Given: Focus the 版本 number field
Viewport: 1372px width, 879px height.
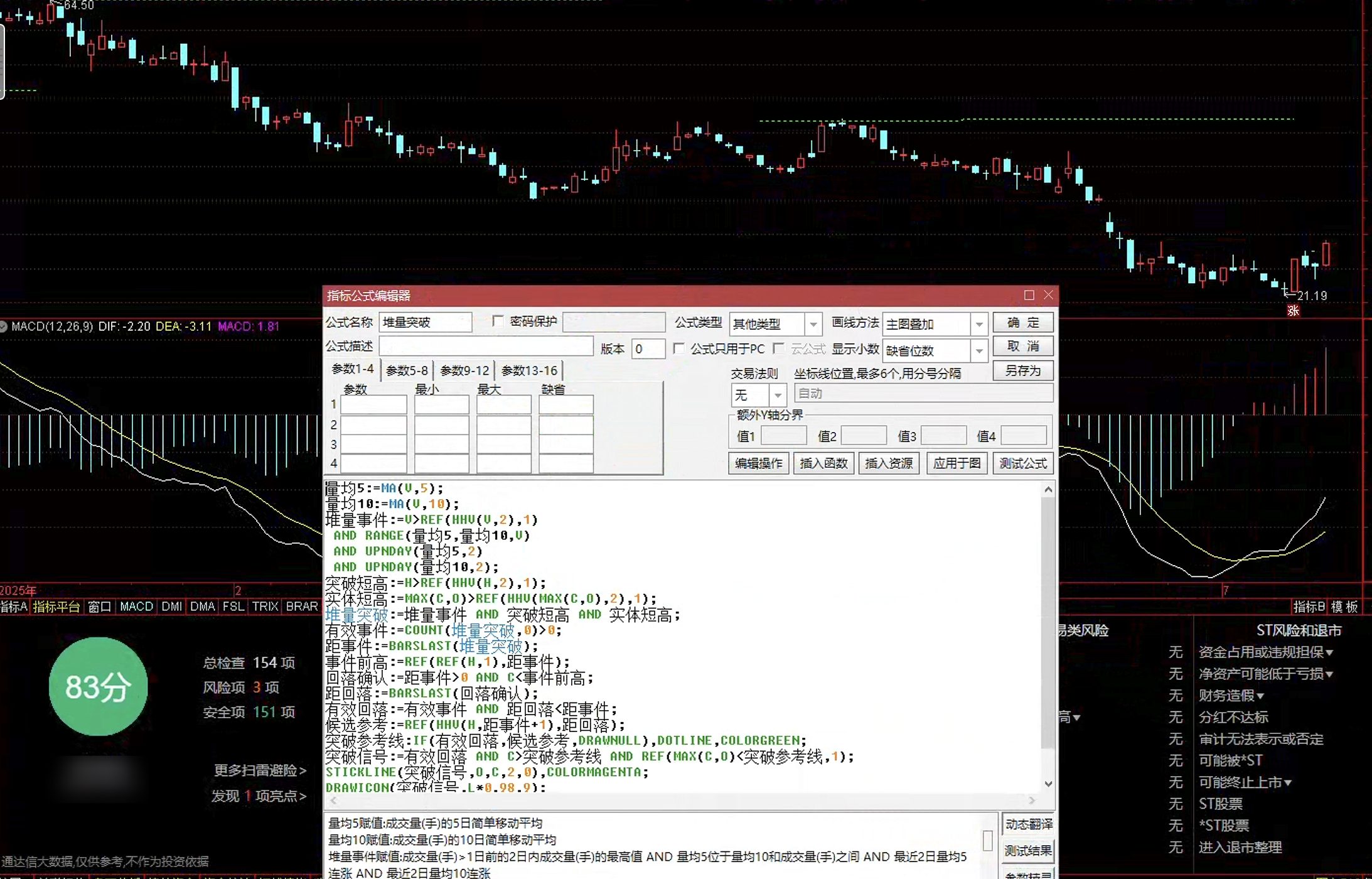Looking at the screenshot, I should 648,348.
